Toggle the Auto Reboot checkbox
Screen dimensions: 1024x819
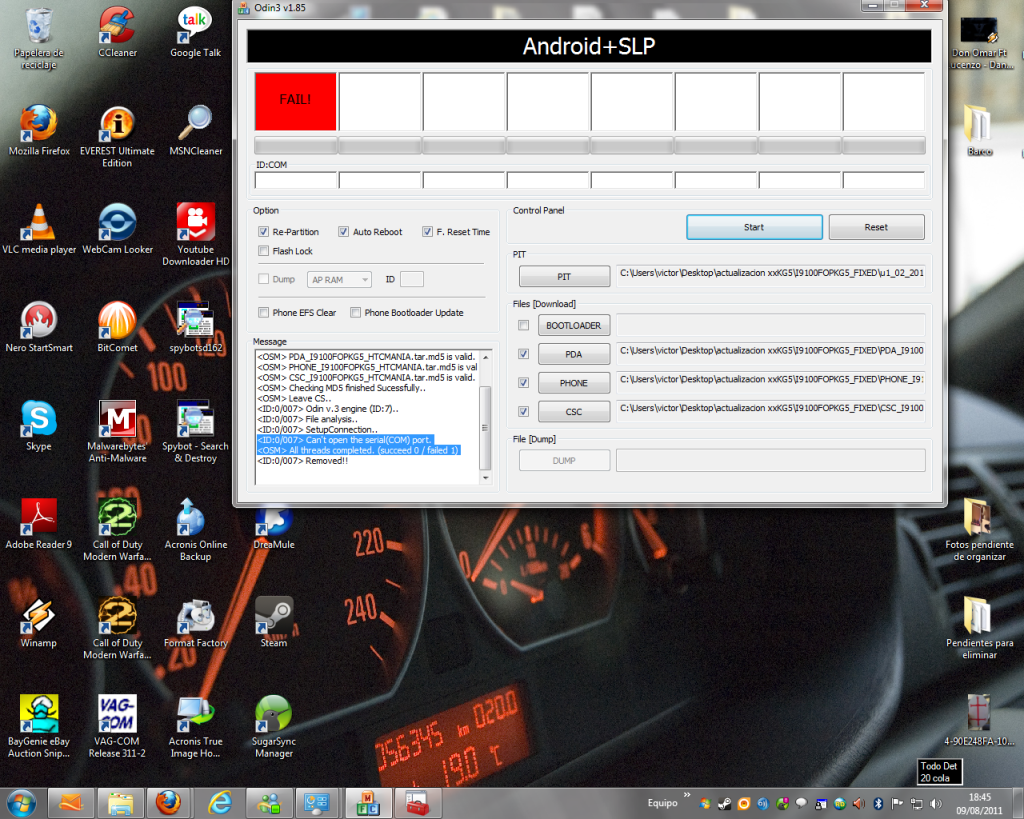pos(344,232)
